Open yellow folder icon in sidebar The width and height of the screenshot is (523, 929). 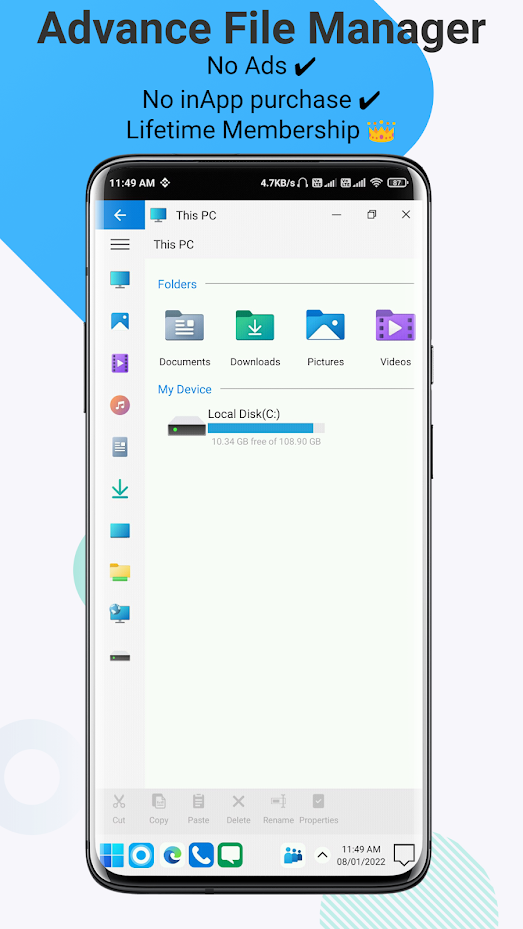120,572
